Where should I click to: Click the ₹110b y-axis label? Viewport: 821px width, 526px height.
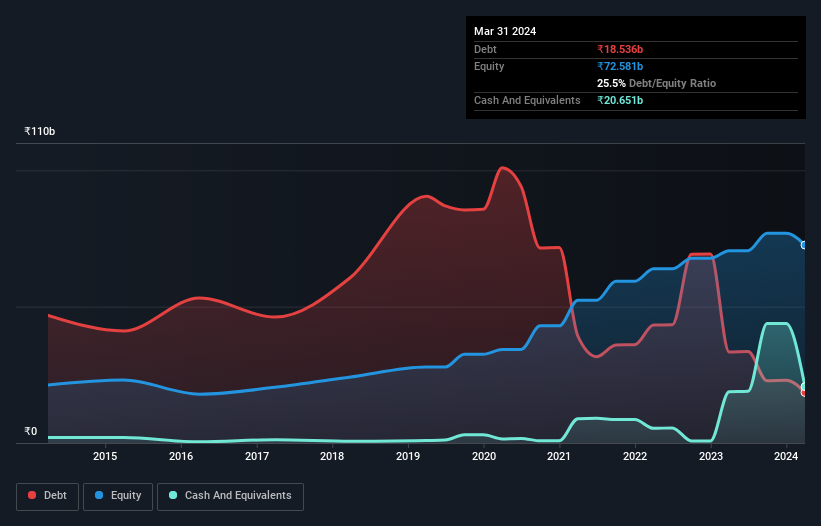(x=39, y=131)
